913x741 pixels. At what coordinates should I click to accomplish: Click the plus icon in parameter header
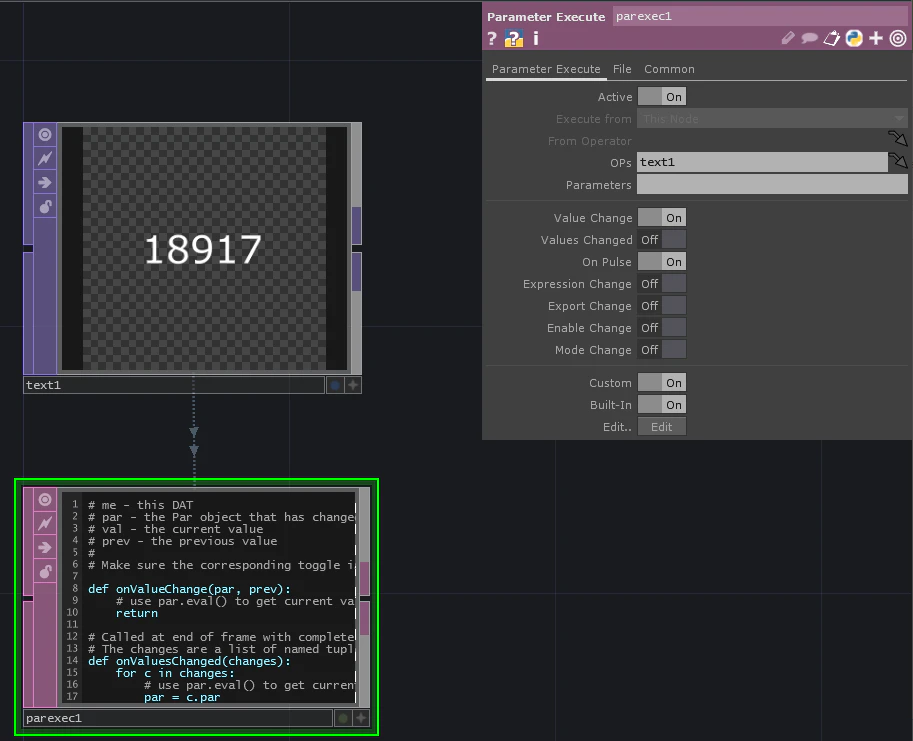pos(876,38)
